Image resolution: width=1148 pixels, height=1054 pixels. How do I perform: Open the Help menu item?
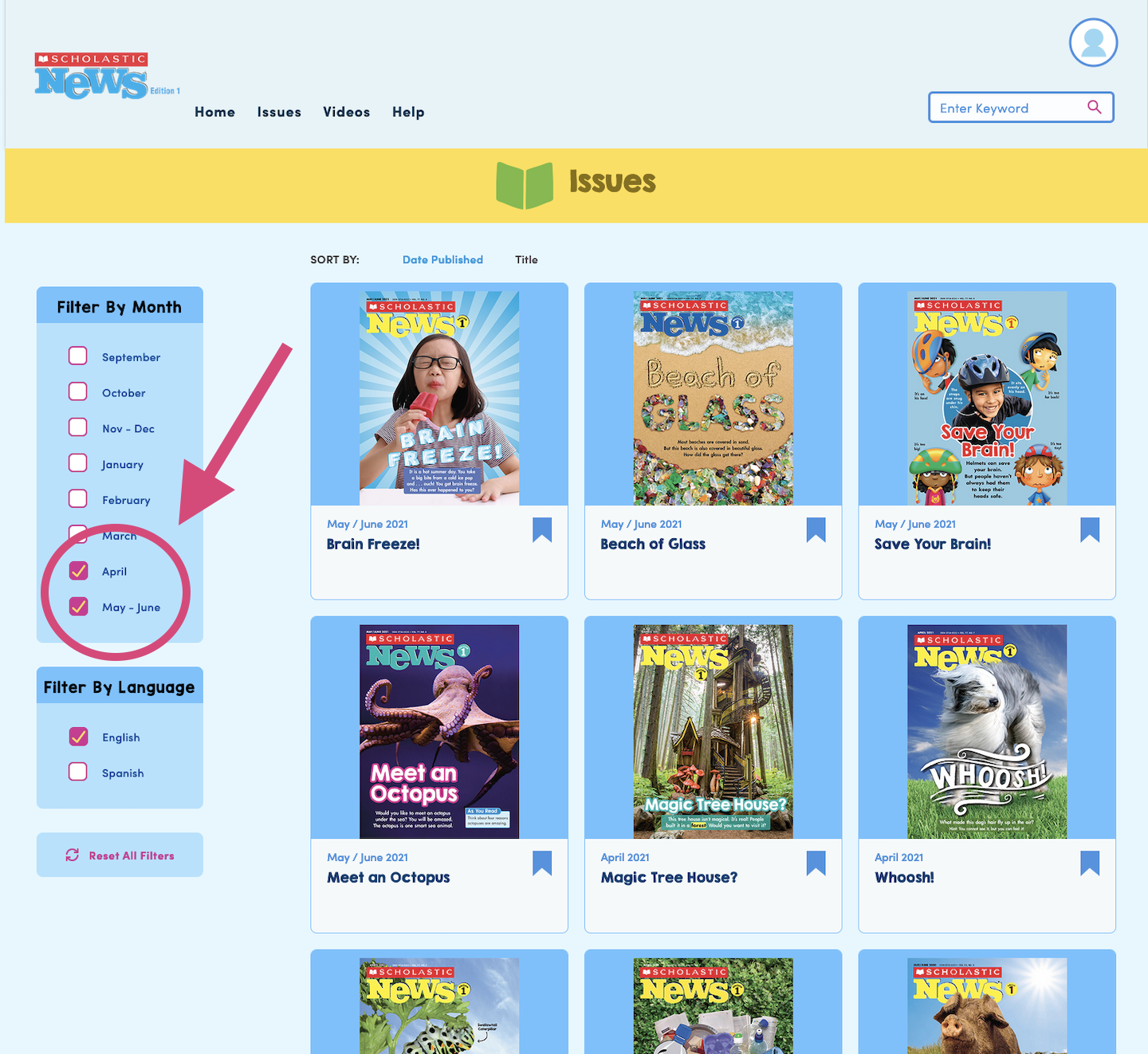[408, 112]
